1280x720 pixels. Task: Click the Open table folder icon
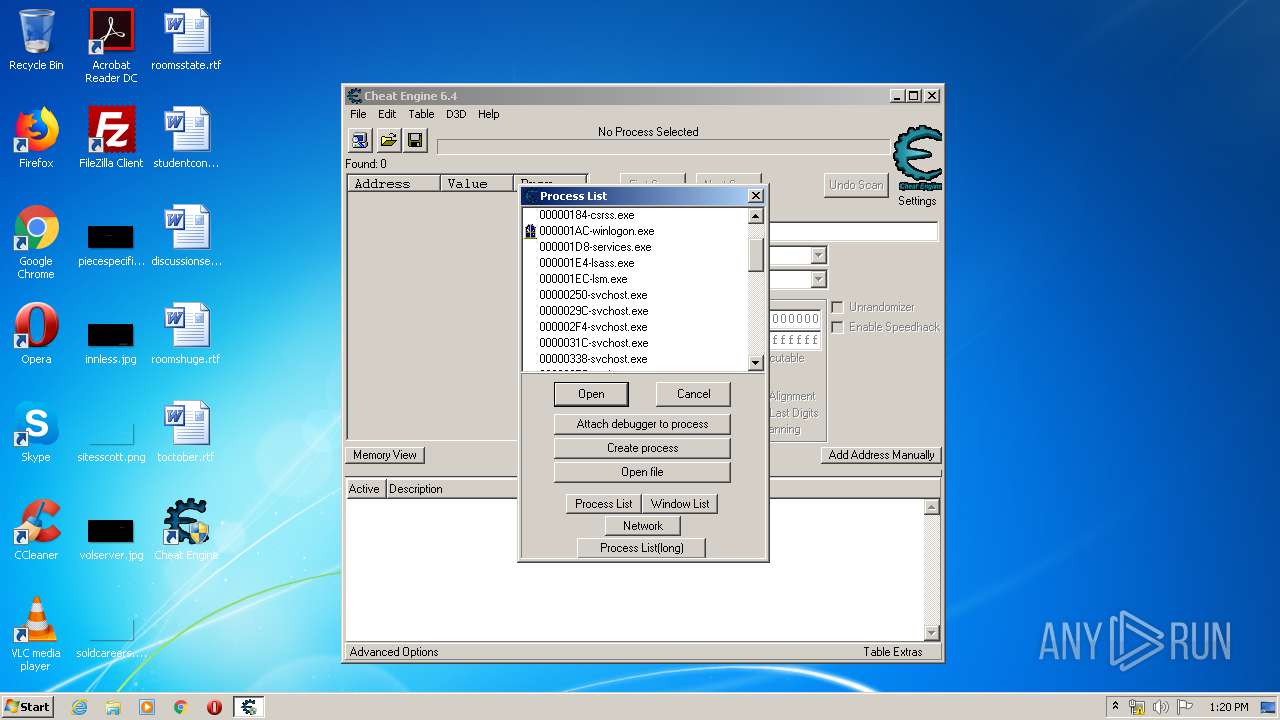coord(388,141)
